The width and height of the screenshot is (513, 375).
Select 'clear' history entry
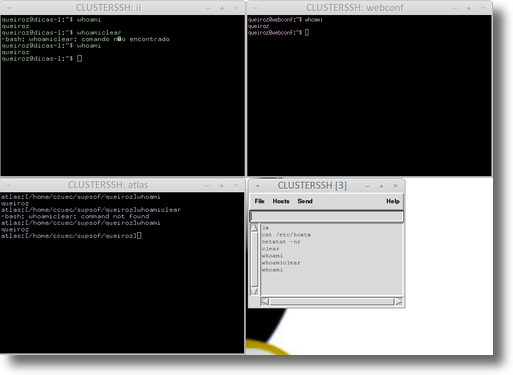pos(270,249)
